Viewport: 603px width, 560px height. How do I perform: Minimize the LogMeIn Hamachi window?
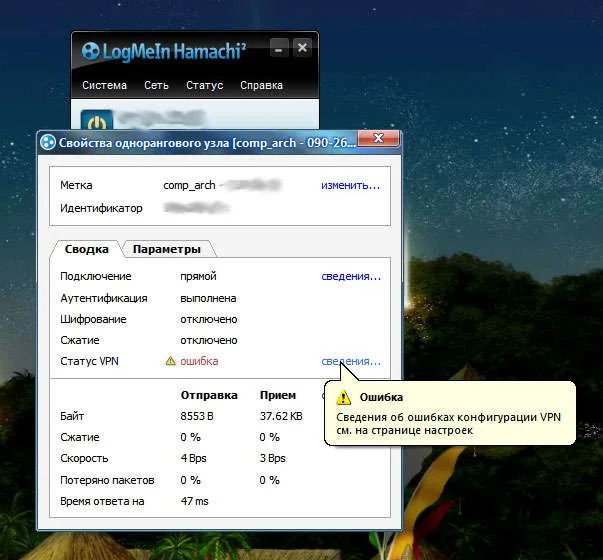(279, 48)
